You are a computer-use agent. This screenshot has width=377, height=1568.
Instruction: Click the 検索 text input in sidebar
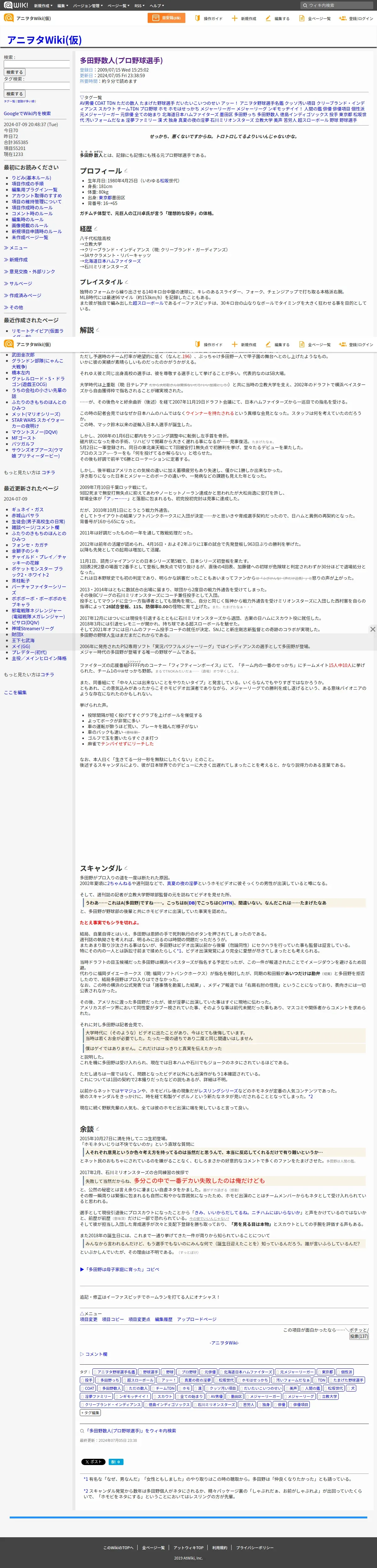[36, 64]
